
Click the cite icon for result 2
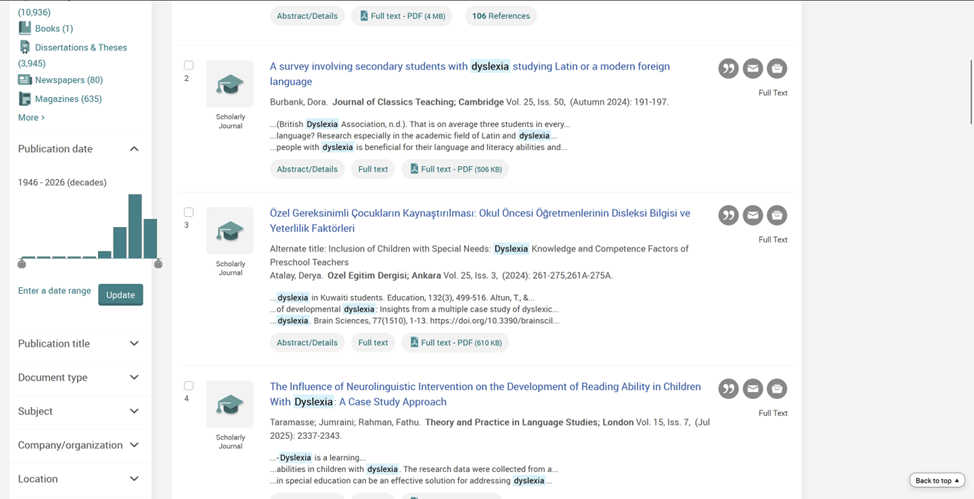click(x=728, y=68)
